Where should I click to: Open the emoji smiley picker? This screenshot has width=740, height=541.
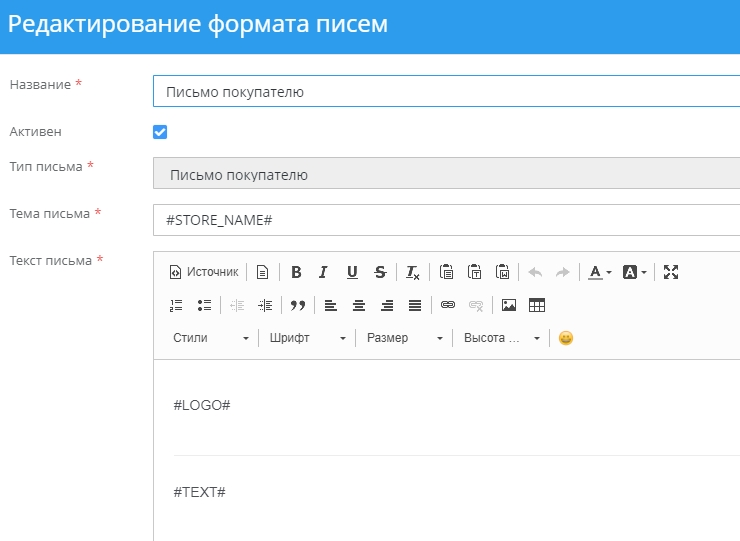click(566, 338)
